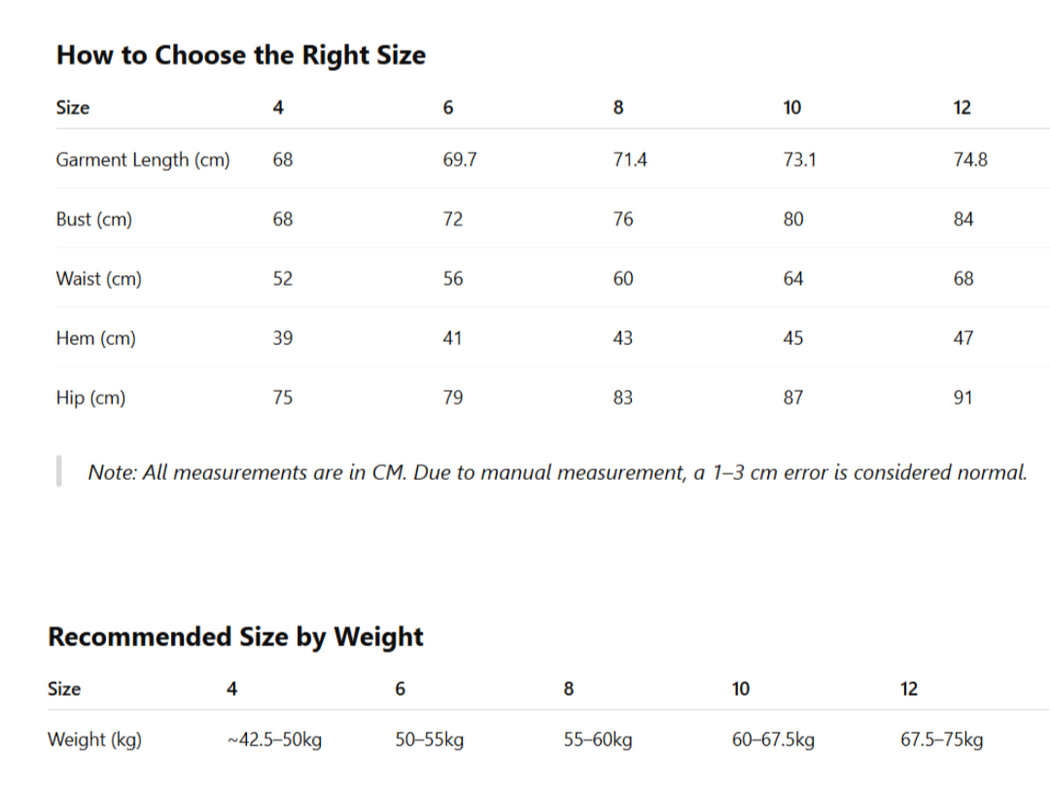Select garment length value 74.8
The image size is (1050, 788).
(x=970, y=159)
